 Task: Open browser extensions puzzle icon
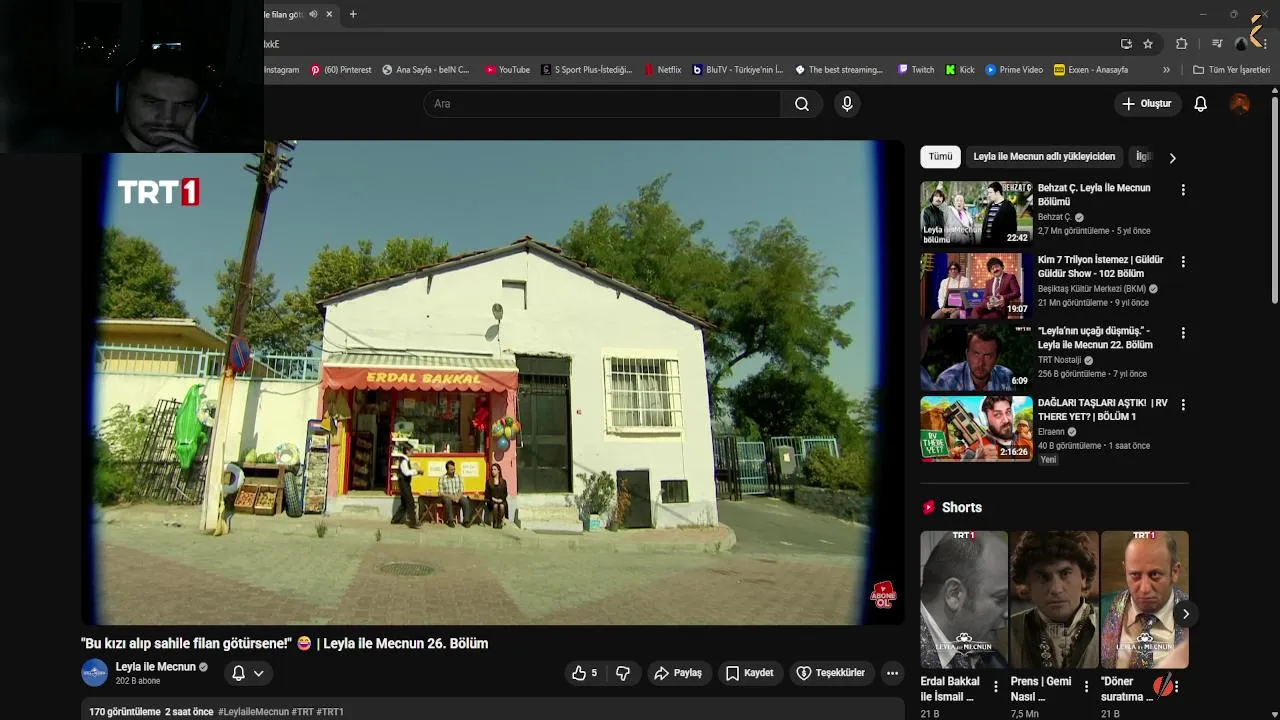[1181, 44]
